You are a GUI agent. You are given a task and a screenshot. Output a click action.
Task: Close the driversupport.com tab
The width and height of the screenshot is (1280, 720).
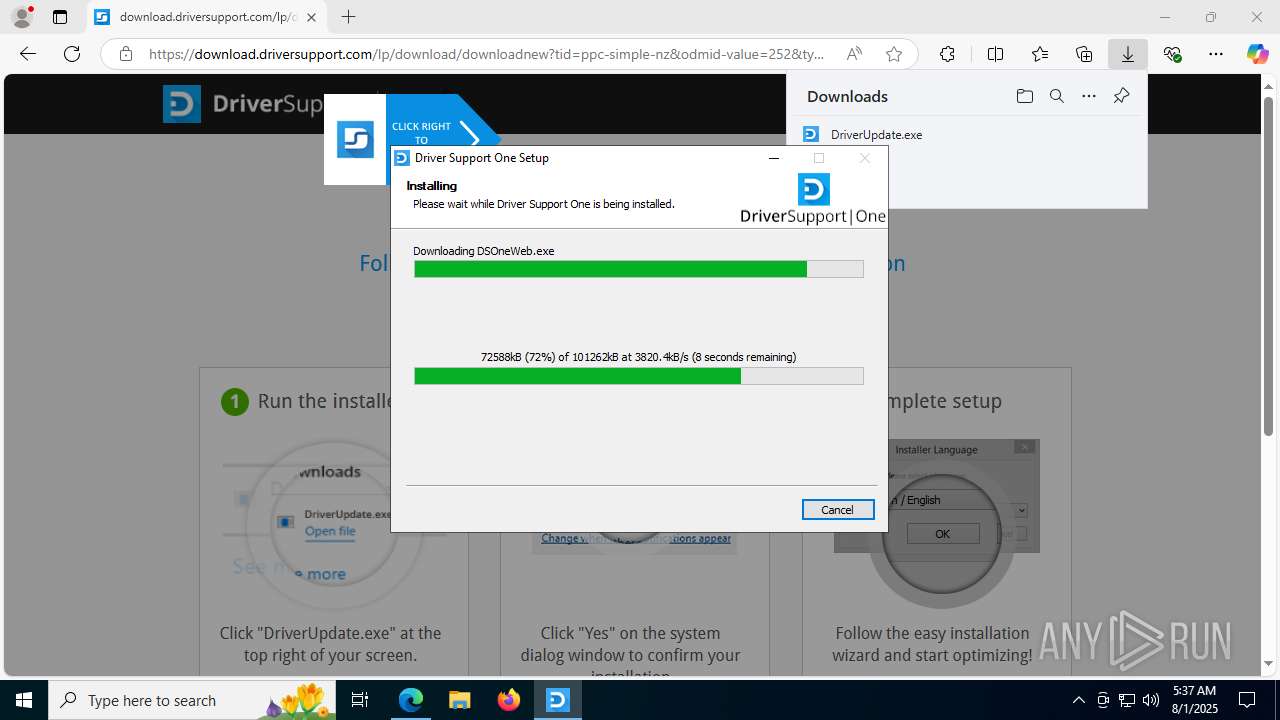pos(311,17)
